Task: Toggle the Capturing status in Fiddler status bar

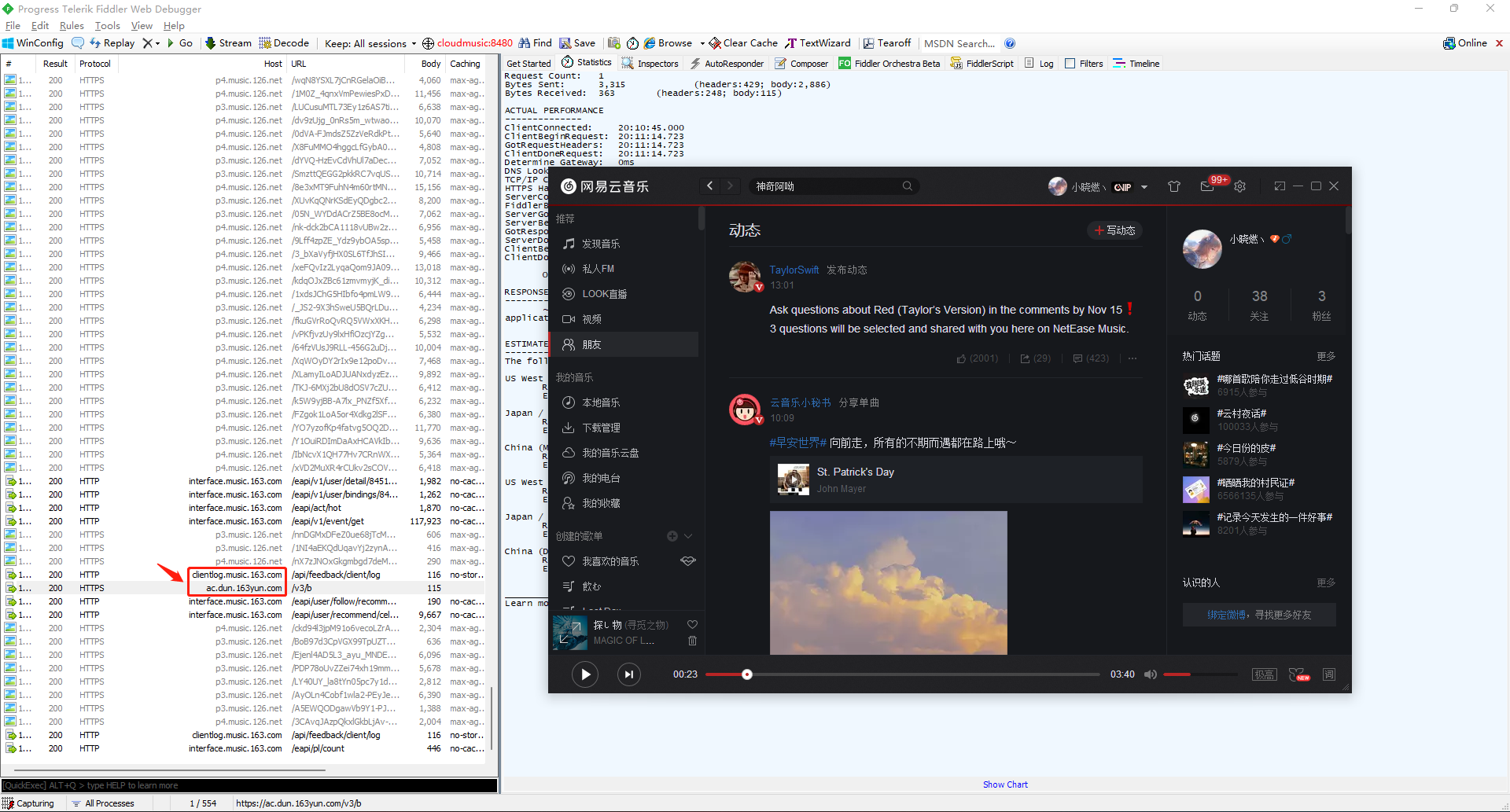Action: (x=28, y=803)
